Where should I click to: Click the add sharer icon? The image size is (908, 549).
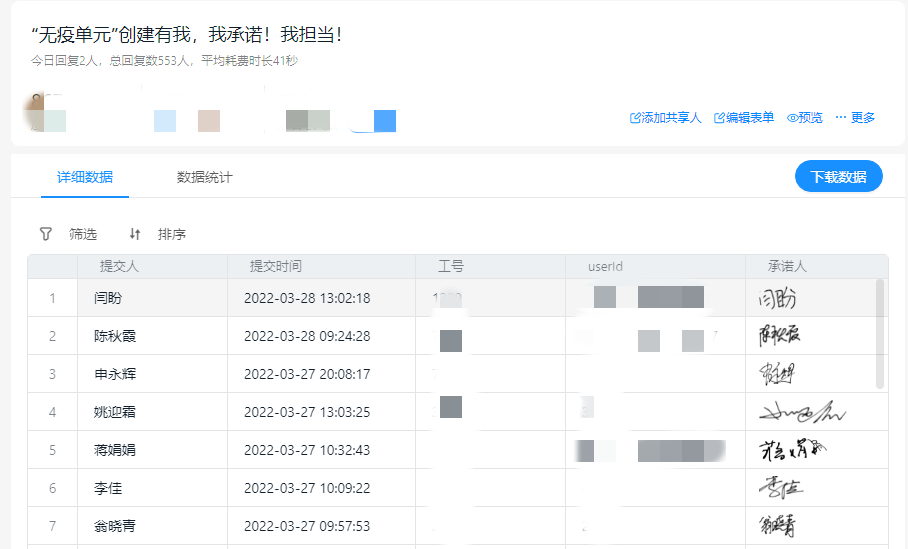[635, 118]
